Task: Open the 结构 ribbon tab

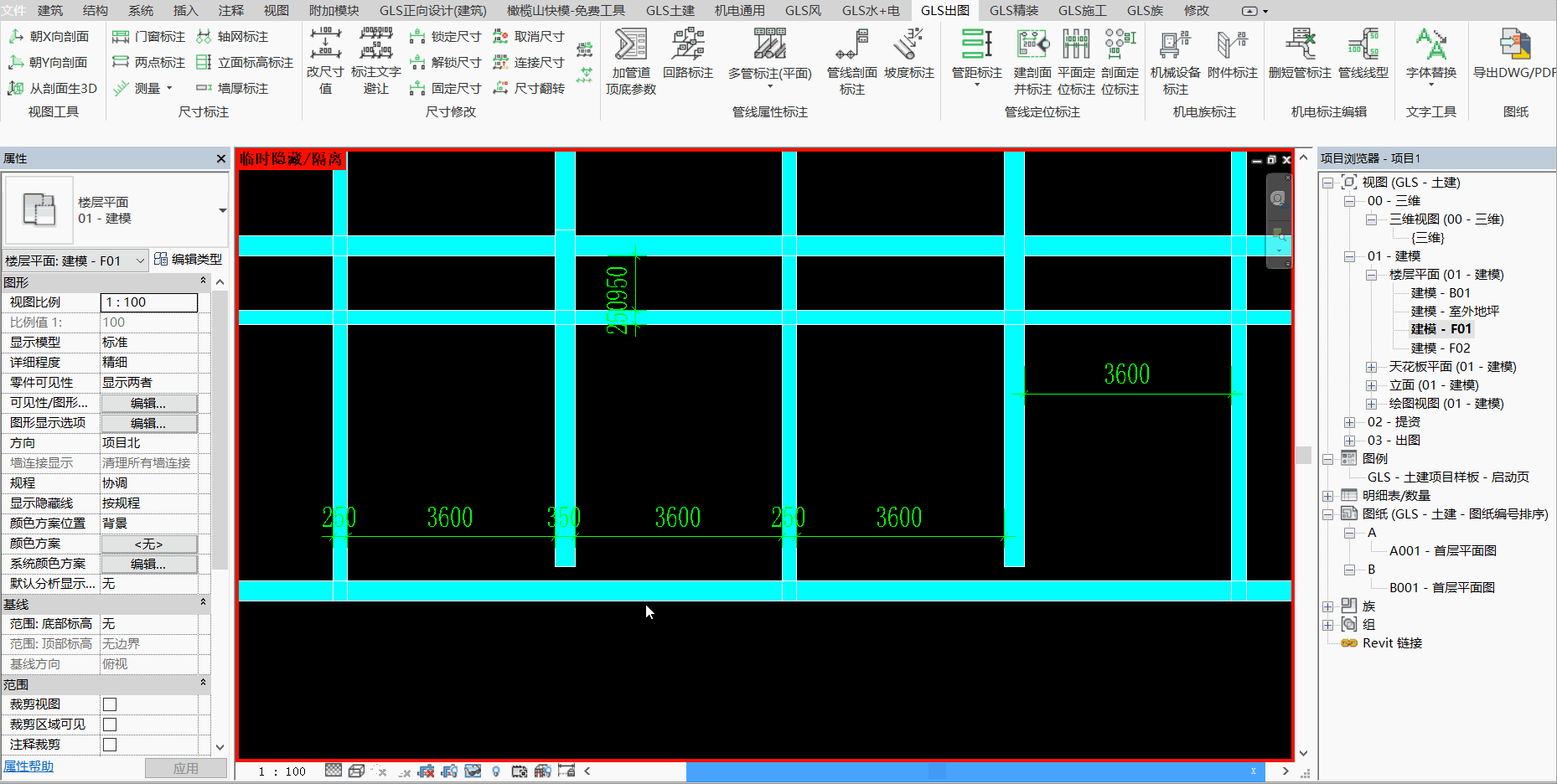Action: (96, 10)
